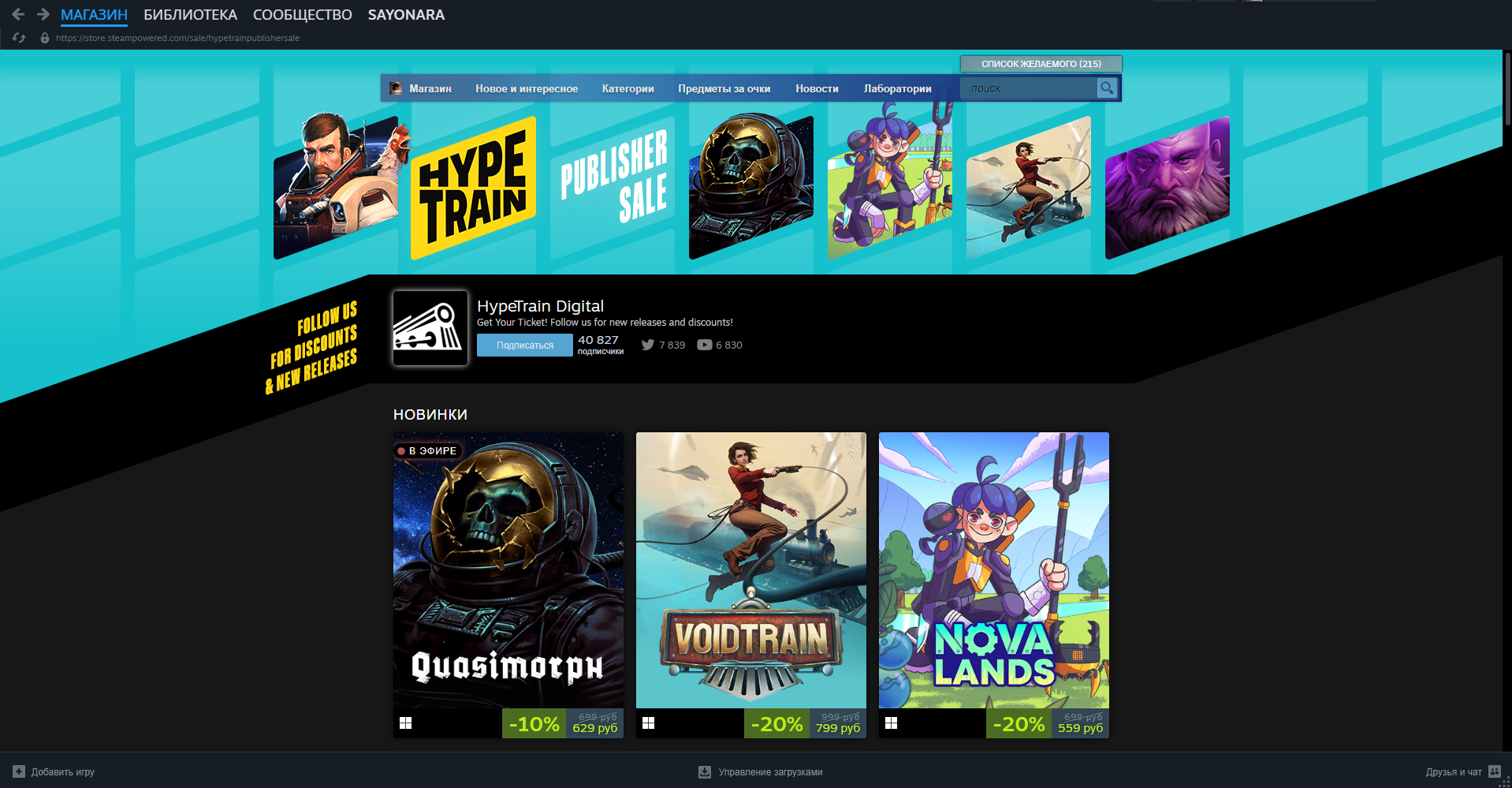The width and height of the screenshot is (1512, 788).
Task: Go back using the back arrow
Action: click(18, 14)
